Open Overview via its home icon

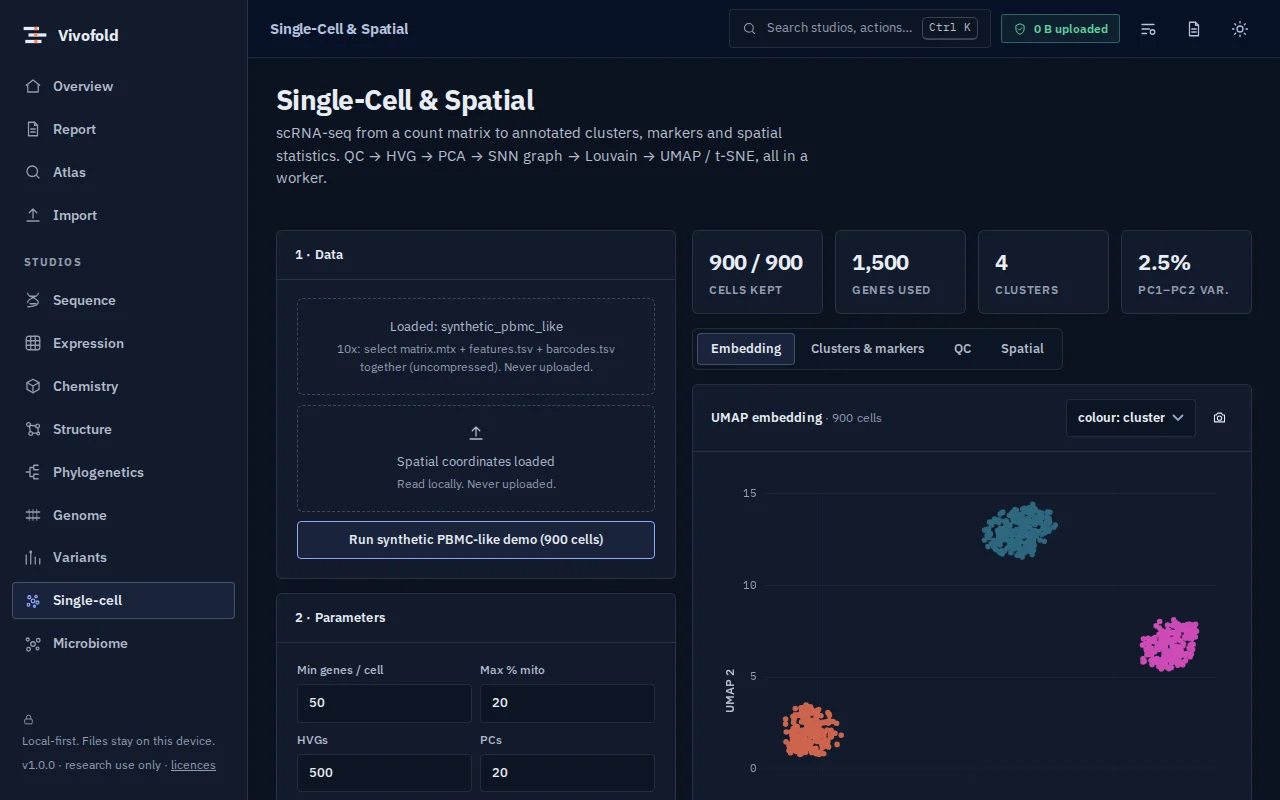click(x=33, y=86)
